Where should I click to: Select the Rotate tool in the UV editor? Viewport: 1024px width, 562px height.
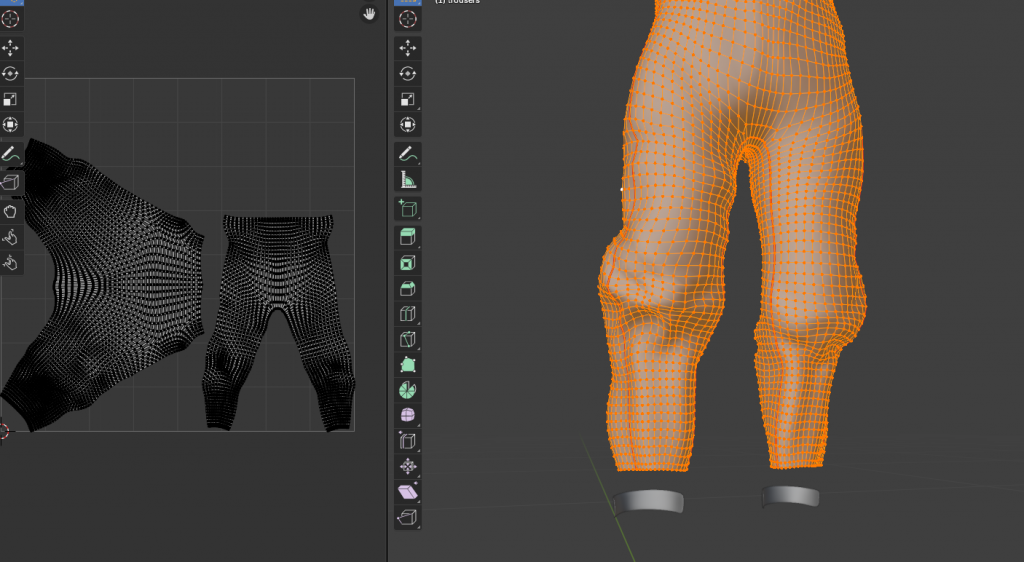[x=10, y=73]
